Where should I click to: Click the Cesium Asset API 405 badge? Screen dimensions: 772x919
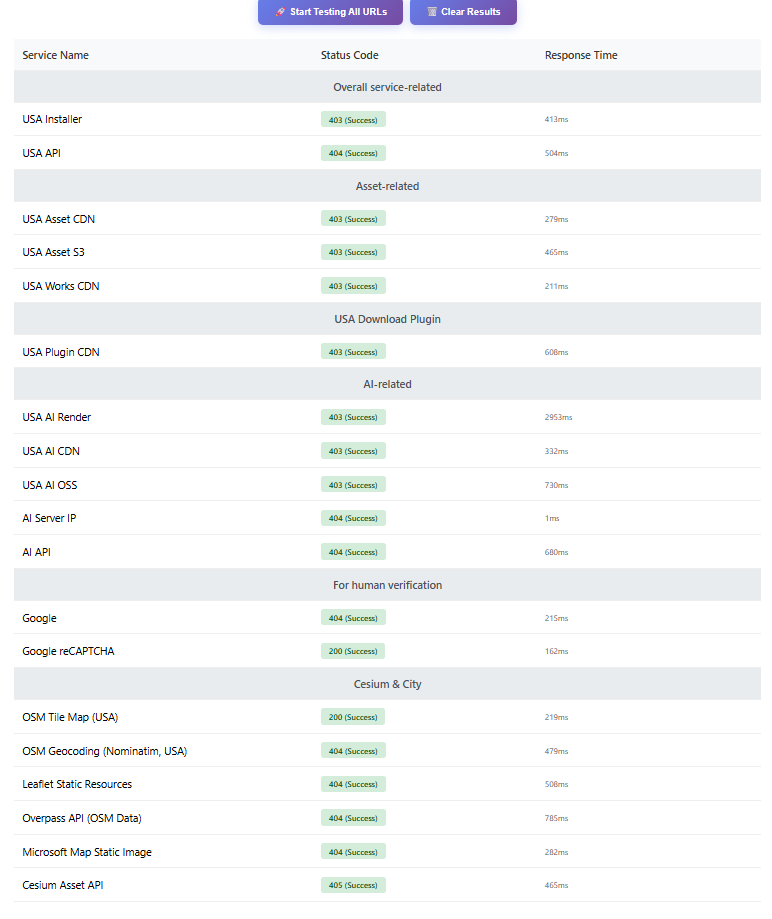(x=353, y=885)
